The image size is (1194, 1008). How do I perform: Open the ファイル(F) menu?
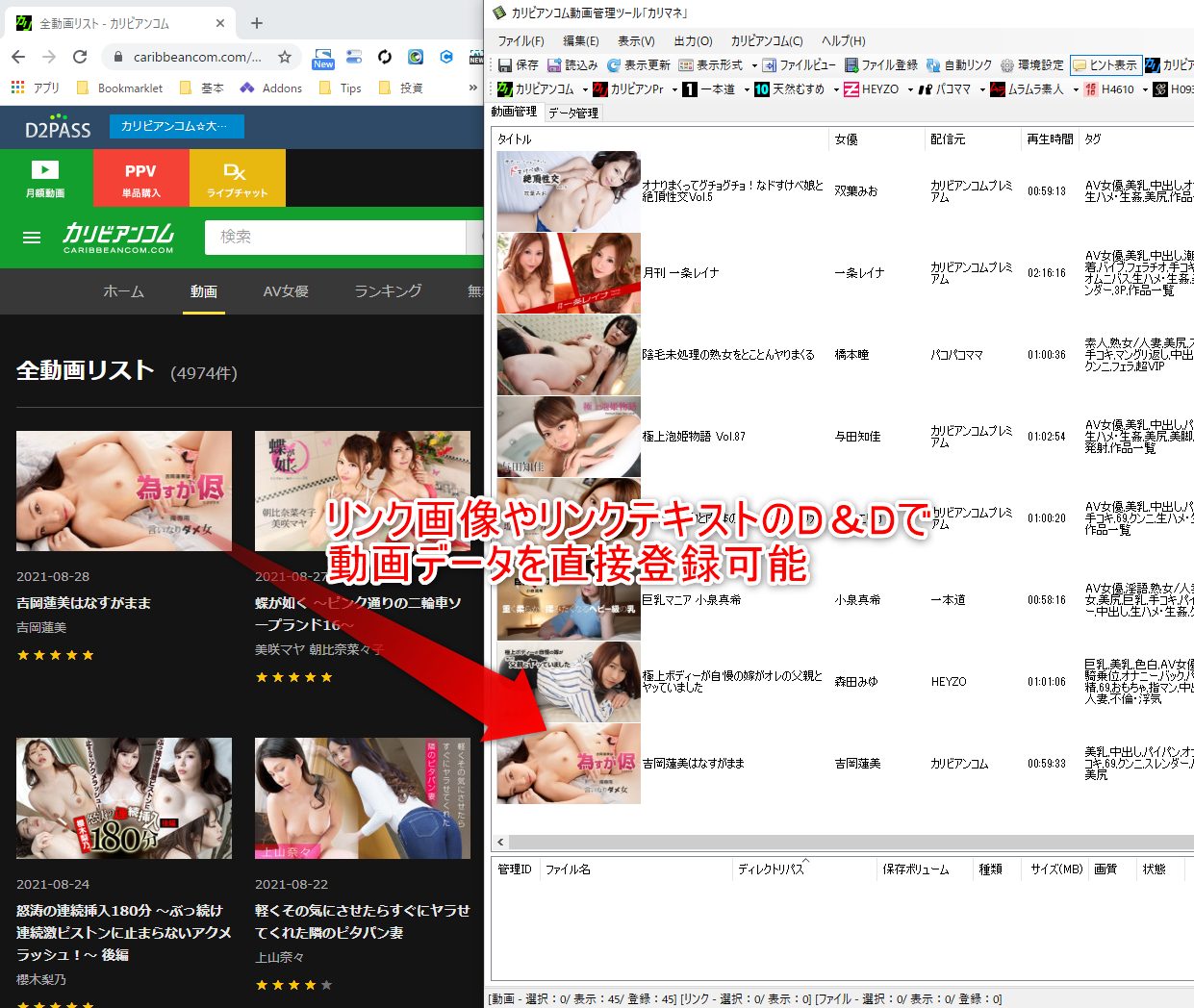521,41
